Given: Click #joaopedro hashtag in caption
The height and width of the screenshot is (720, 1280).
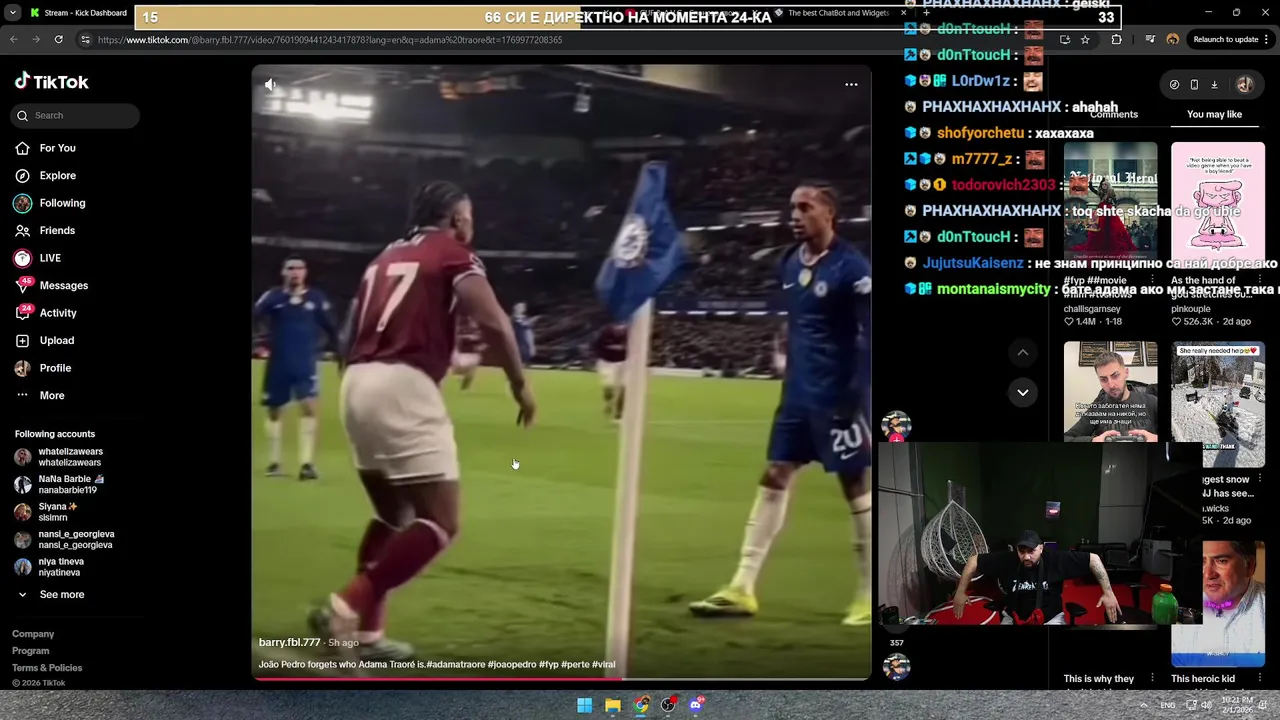Looking at the screenshot, I should 512,665.
